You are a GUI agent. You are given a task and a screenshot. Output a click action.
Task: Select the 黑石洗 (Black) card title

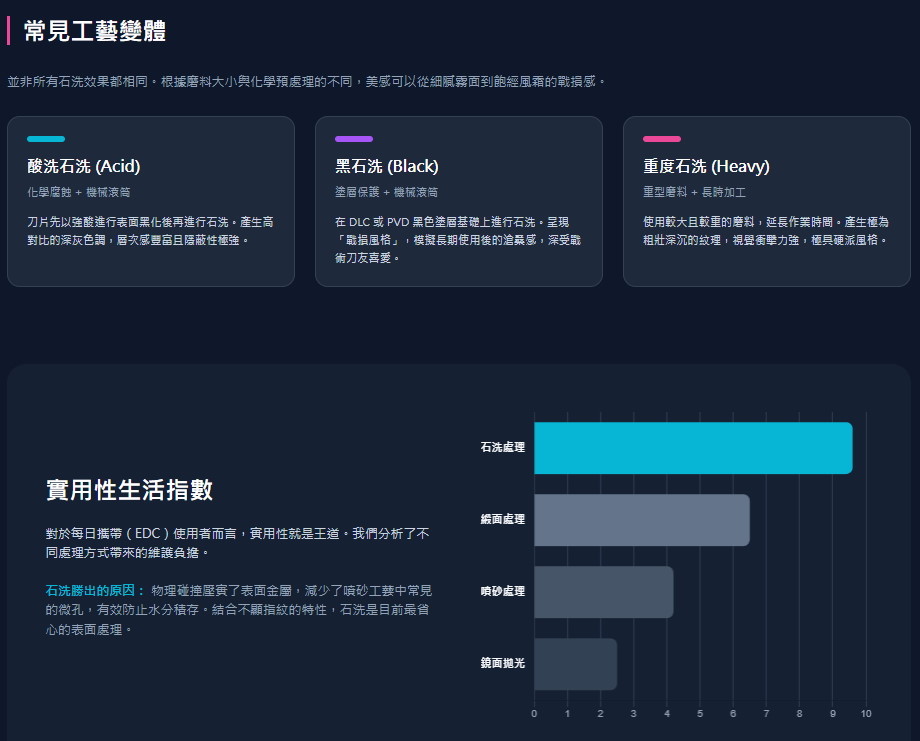387,166
